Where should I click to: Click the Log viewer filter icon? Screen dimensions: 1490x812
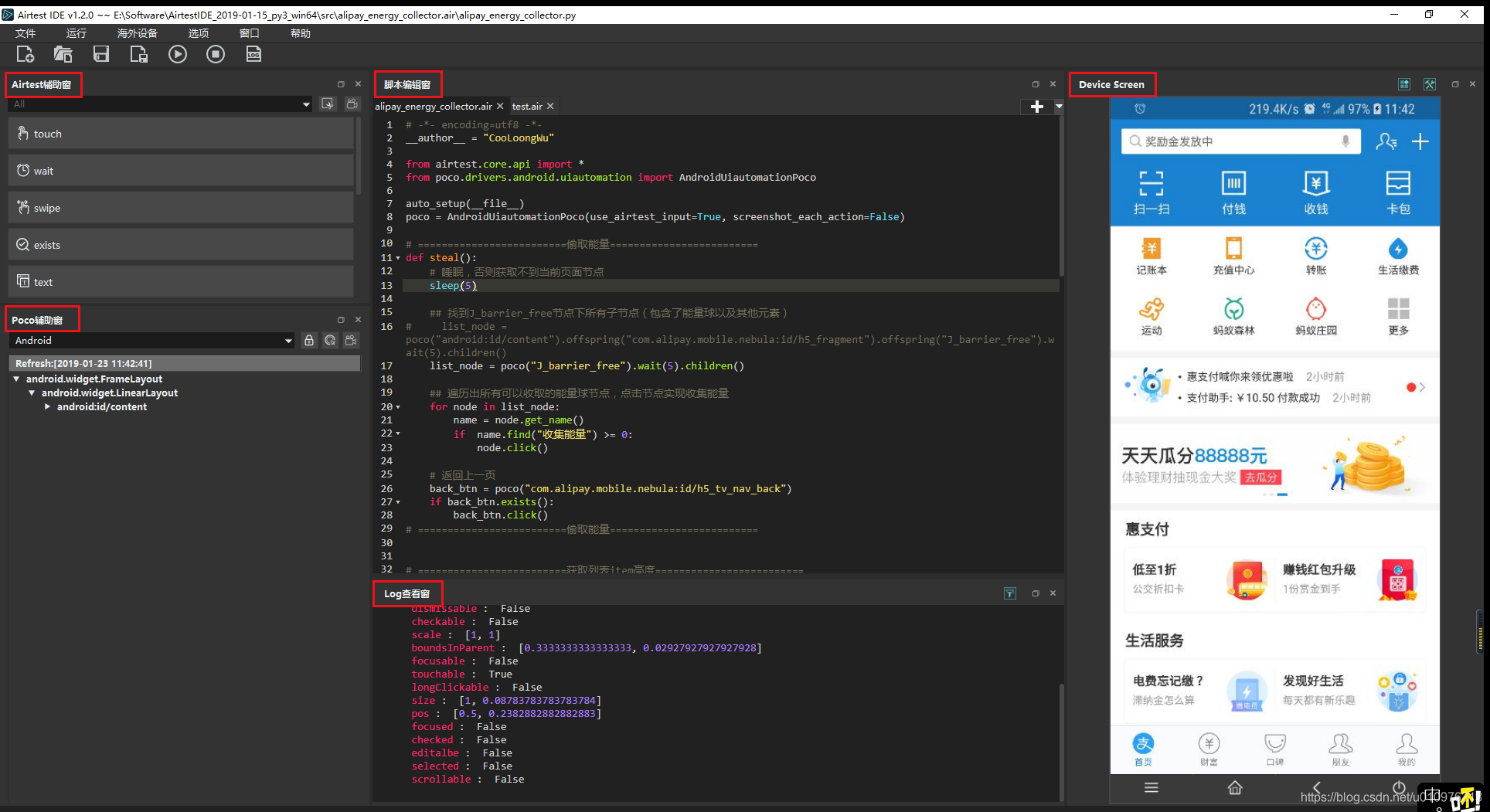click(1010, 593)
